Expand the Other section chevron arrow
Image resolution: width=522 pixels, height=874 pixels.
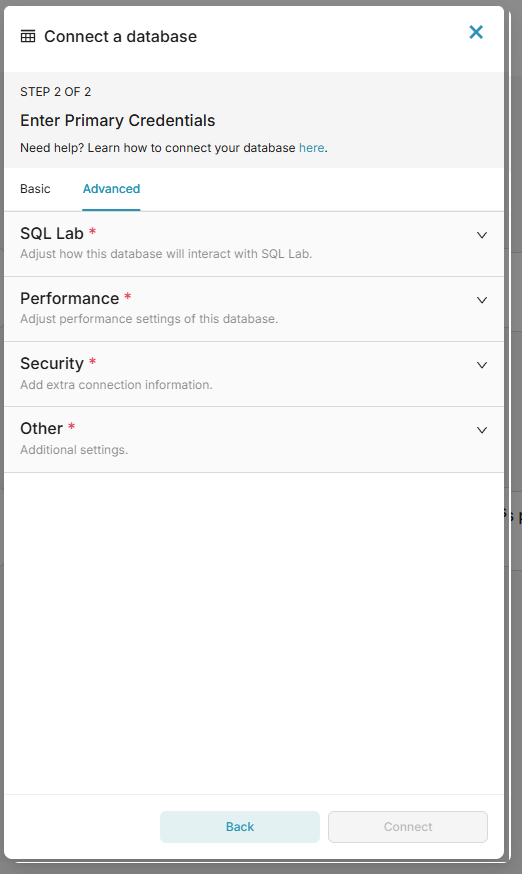click(x=482, y=430)
